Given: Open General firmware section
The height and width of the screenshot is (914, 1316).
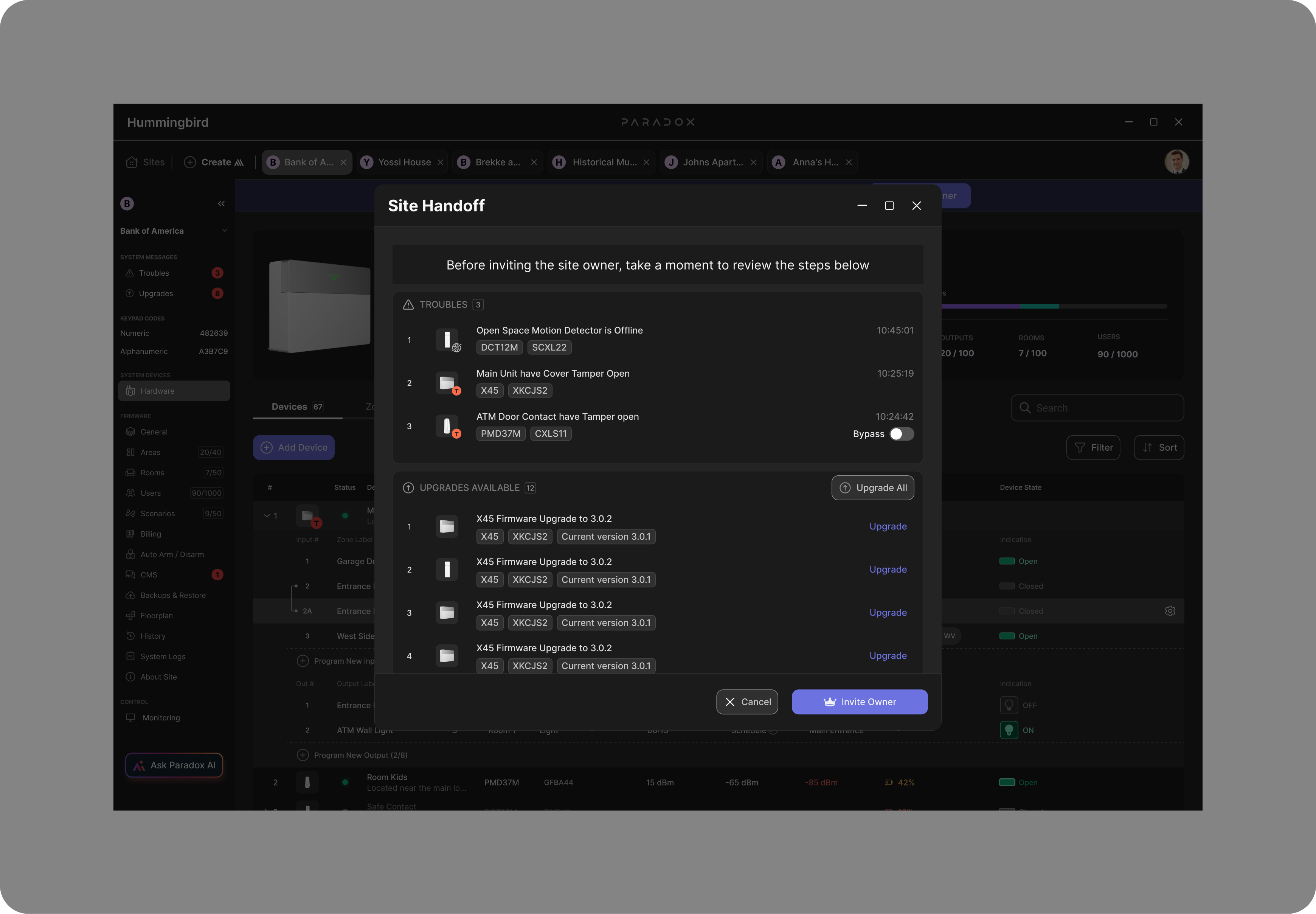Looking at the screenshot, I should (x=174, y=432).
